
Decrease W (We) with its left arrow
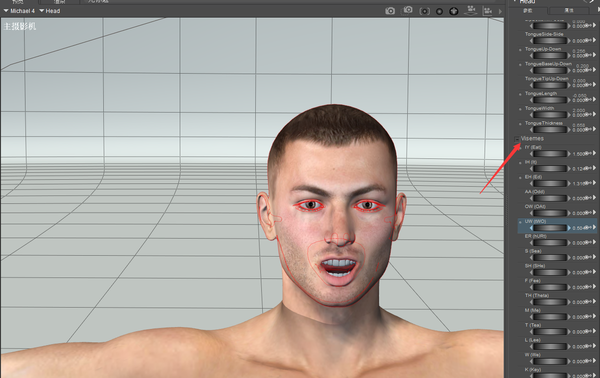point(532,361)
